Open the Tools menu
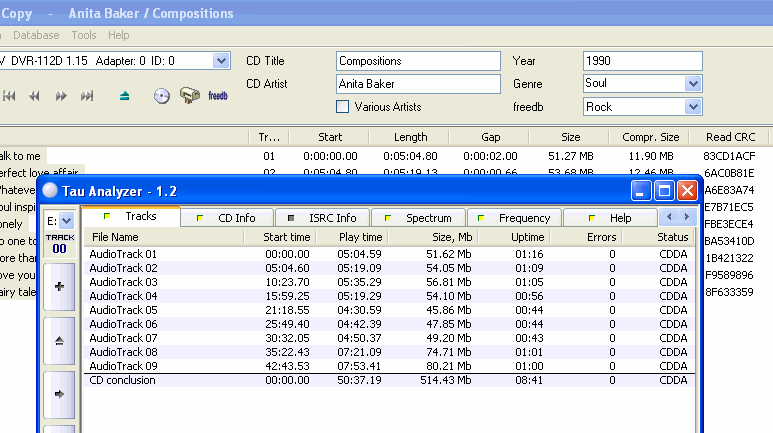This screenshot has width=773, height=433. point(84,35)
